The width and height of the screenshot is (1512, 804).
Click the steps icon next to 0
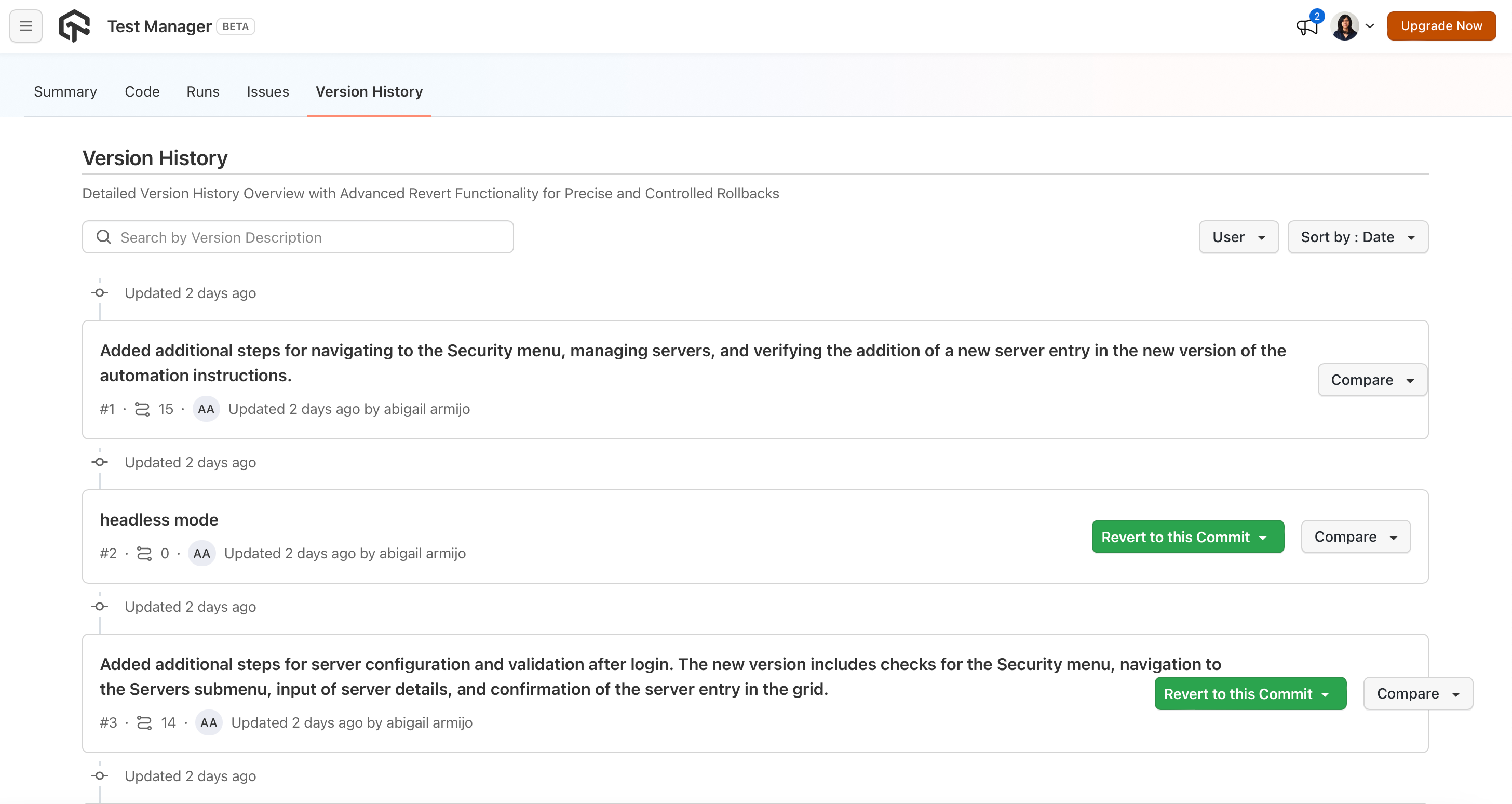[144, 553]
